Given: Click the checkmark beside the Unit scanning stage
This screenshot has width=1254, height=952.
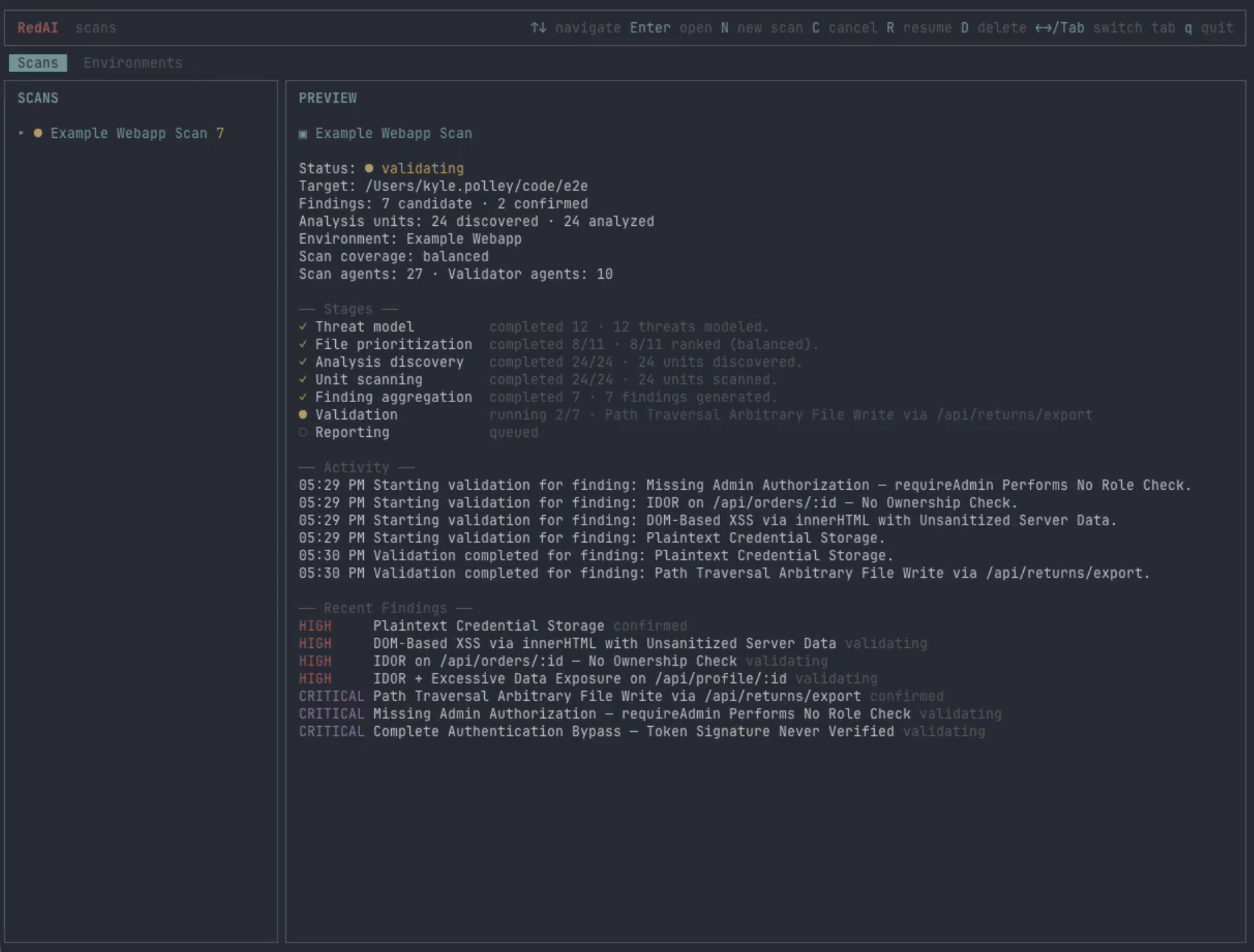Looking at the screenshot, I should tap(303, 379).
